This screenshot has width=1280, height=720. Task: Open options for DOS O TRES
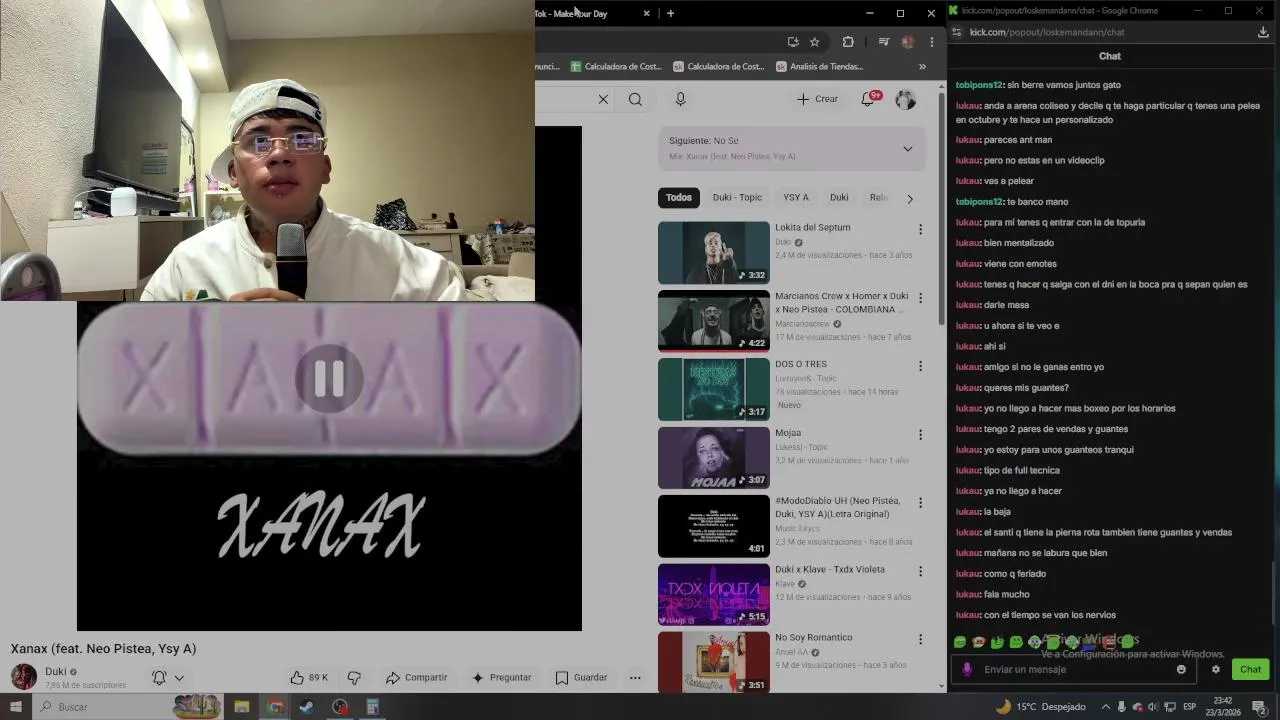(x=920, y=366)
